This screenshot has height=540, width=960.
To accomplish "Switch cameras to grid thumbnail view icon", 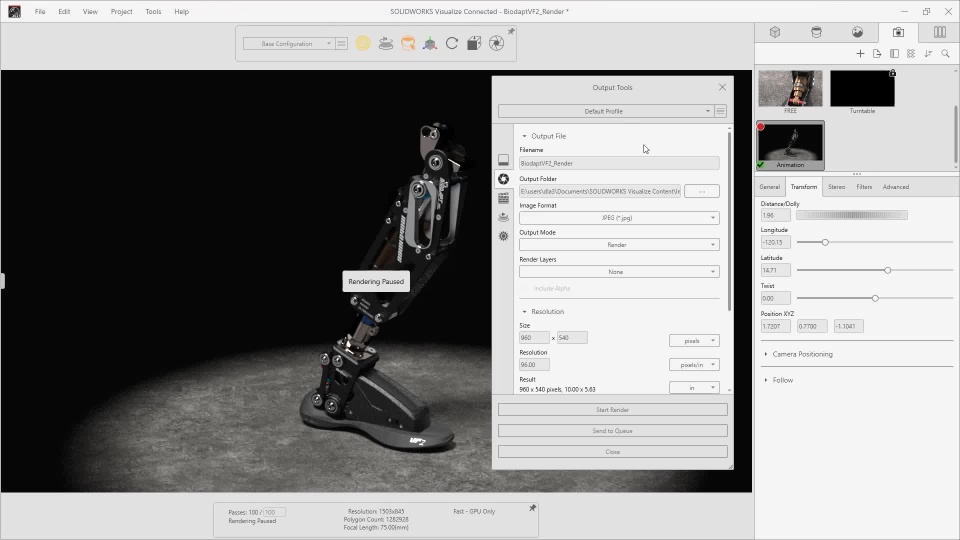I will pos(911,54).
